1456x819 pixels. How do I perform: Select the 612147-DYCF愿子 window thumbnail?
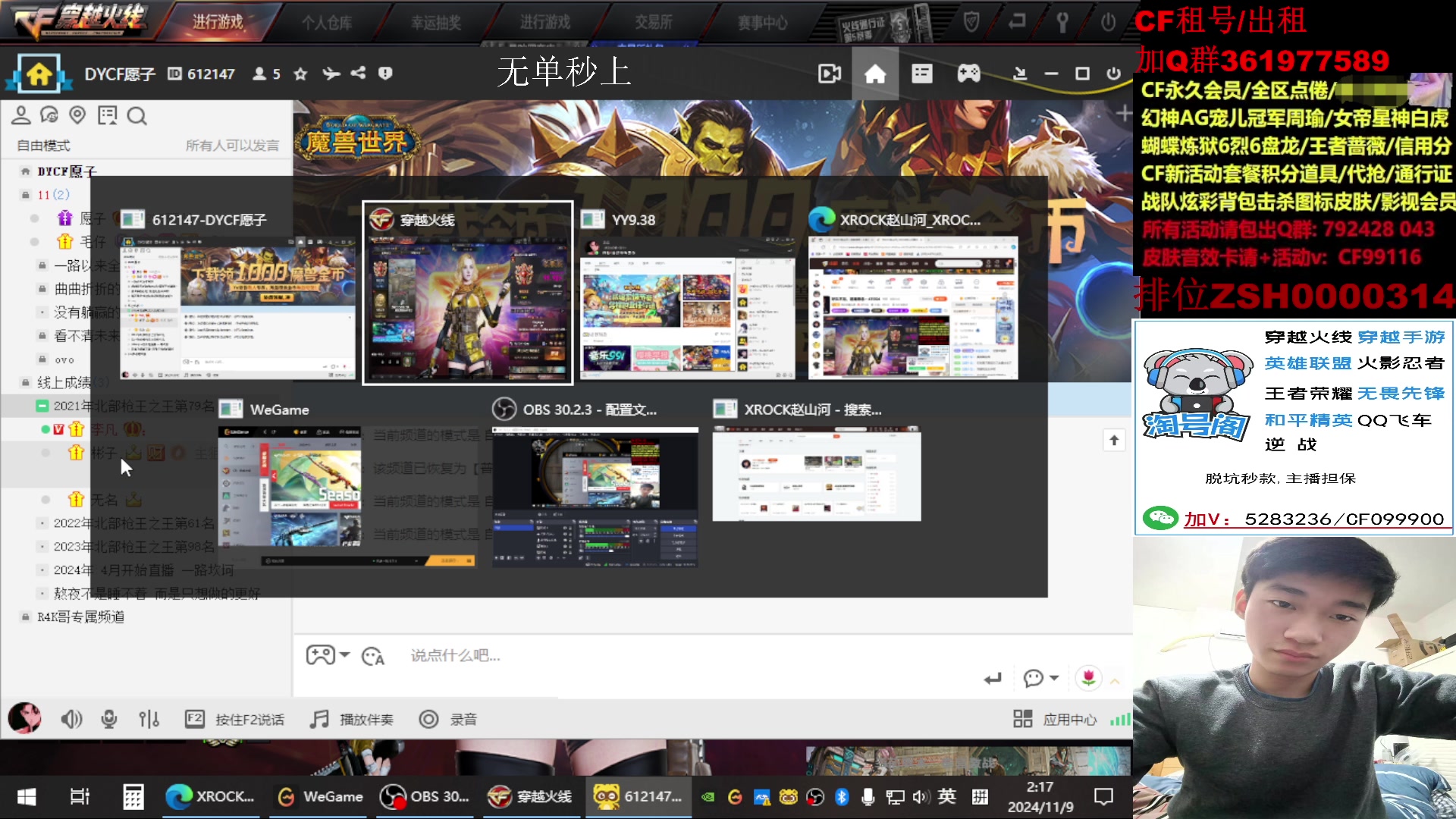pyautogui.click(x=237, y=293)
